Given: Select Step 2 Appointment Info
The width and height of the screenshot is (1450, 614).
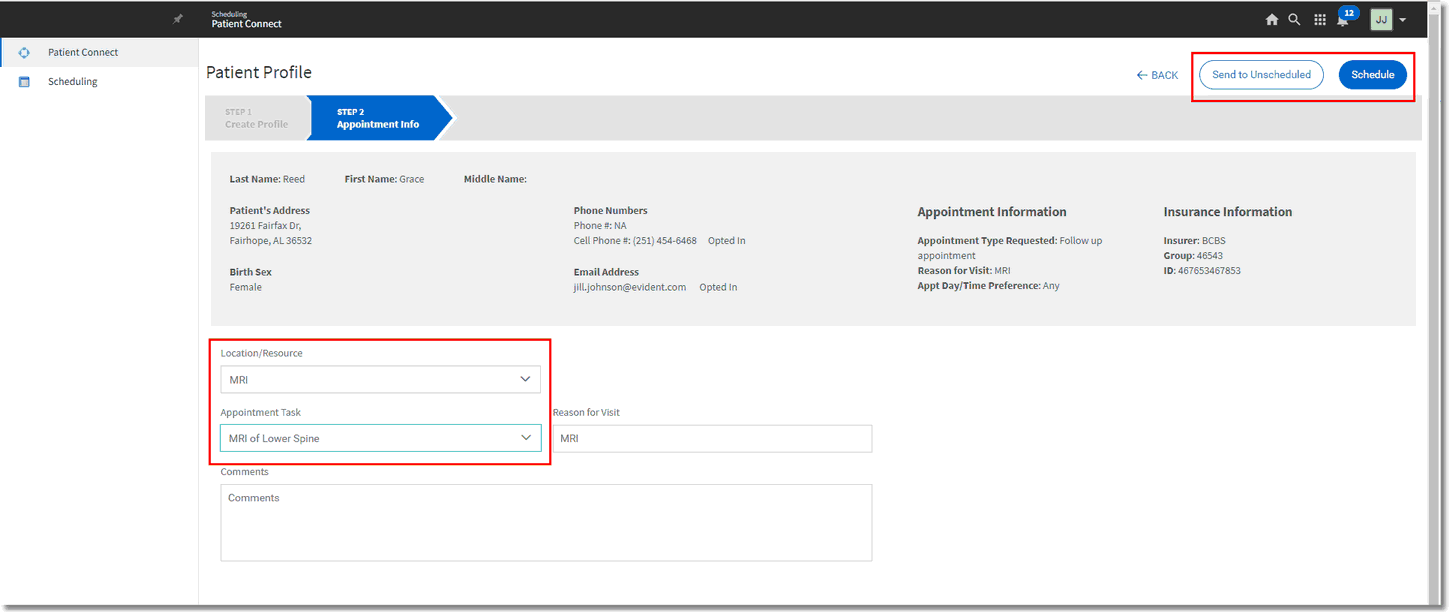Looking at the screenshot, I should coord(378,118).
